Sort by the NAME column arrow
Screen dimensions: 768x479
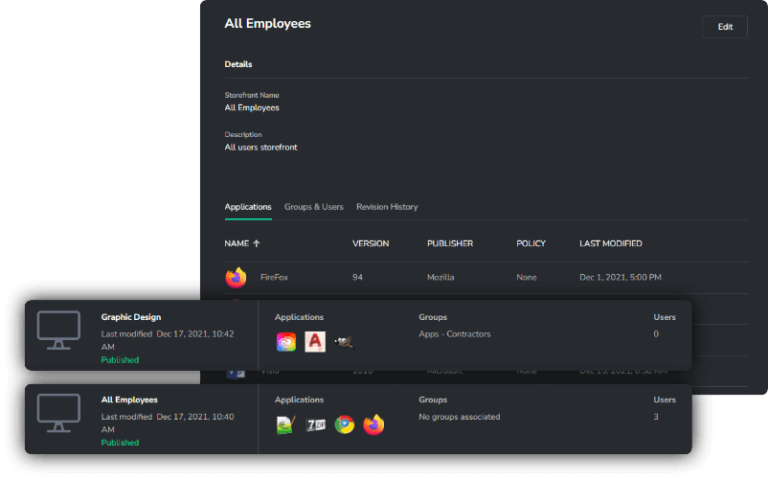[x=256, y=243]
